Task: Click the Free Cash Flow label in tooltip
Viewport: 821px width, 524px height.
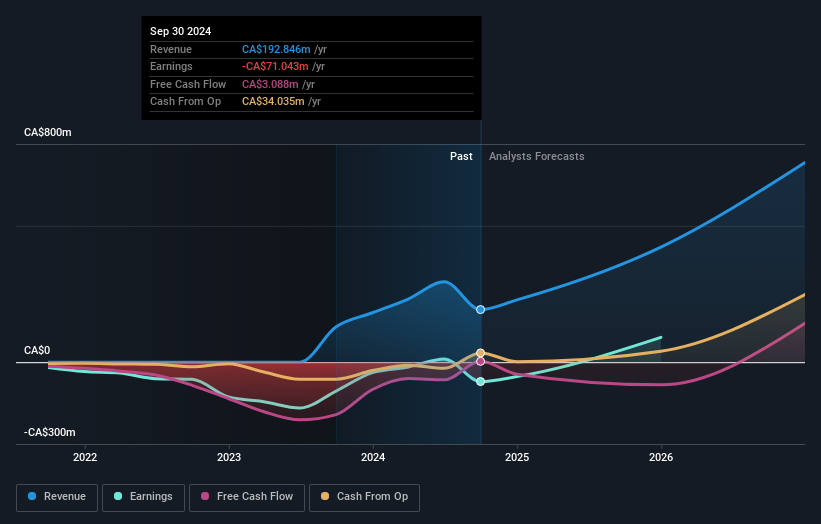Action: 188,84
